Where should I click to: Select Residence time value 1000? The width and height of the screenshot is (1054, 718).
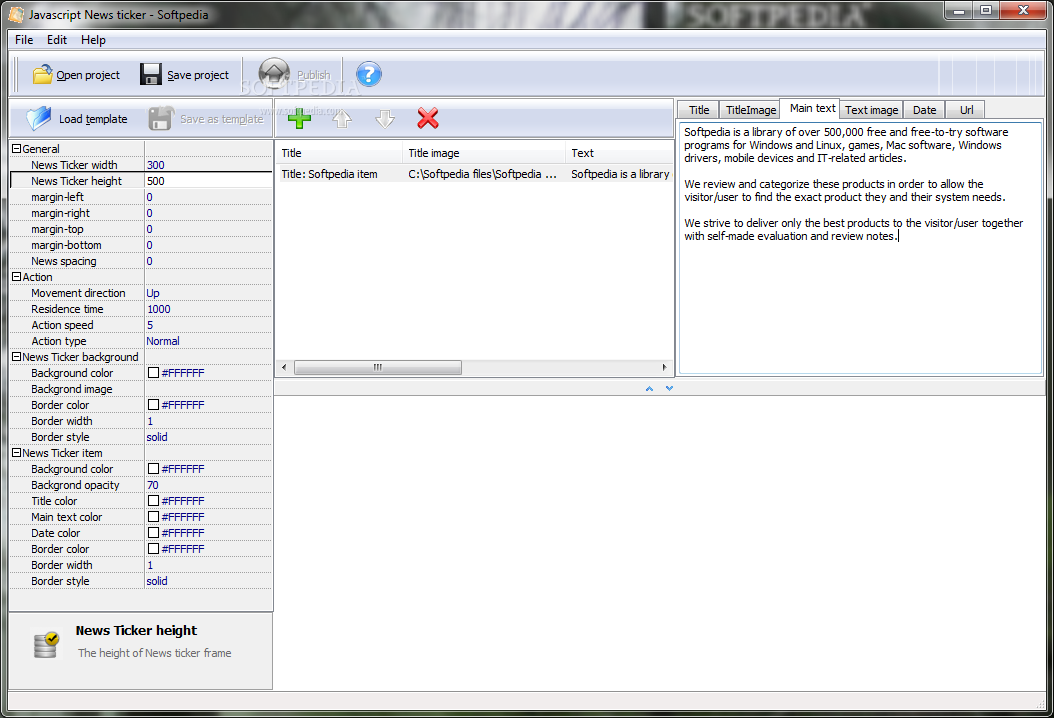point(208,309)
